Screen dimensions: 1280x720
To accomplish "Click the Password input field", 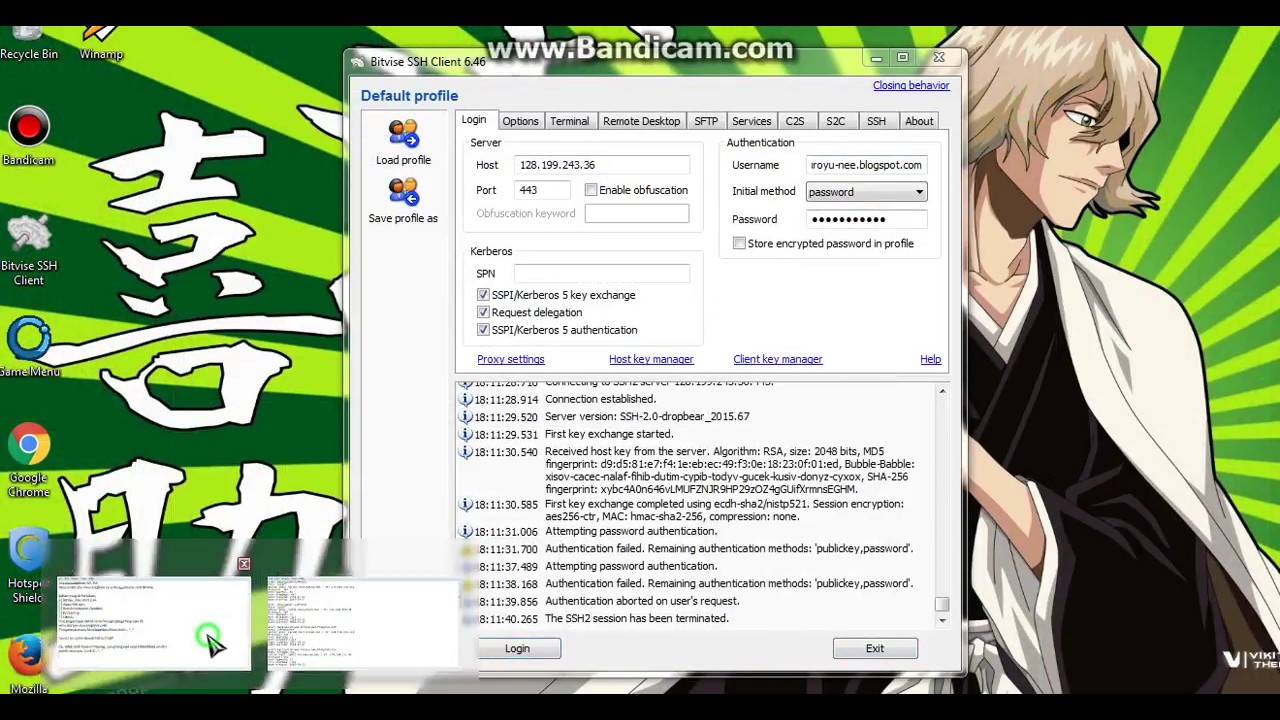I will click(x=866, y=219).
